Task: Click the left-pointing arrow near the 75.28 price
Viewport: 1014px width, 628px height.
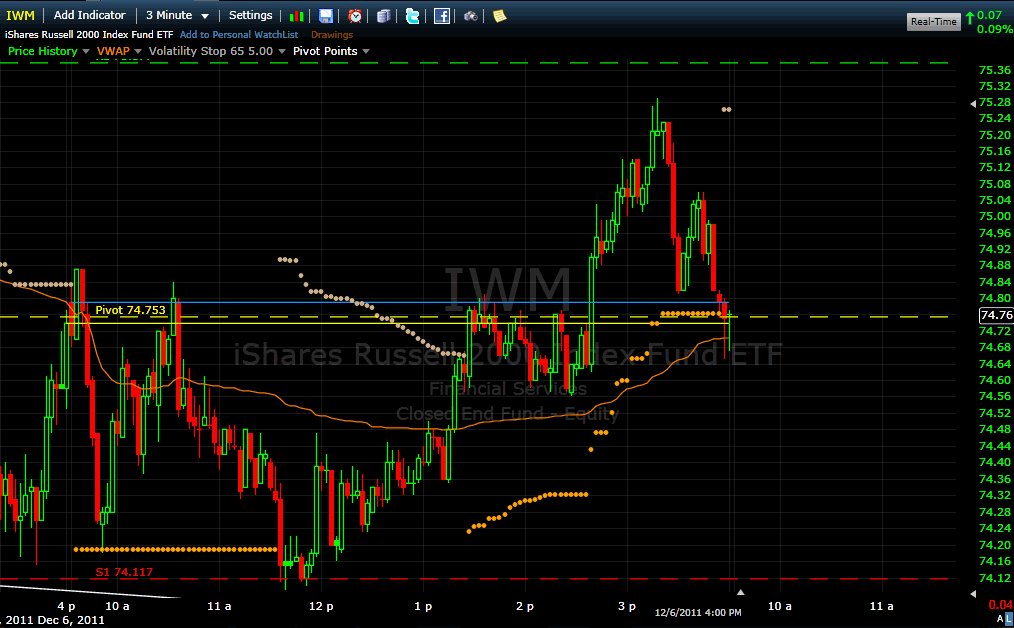Action: (x=973, y=103)
